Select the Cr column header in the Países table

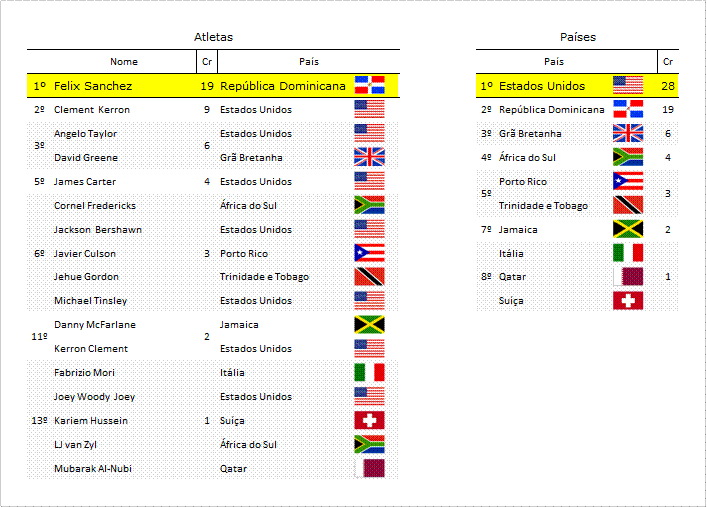point(668,62)
